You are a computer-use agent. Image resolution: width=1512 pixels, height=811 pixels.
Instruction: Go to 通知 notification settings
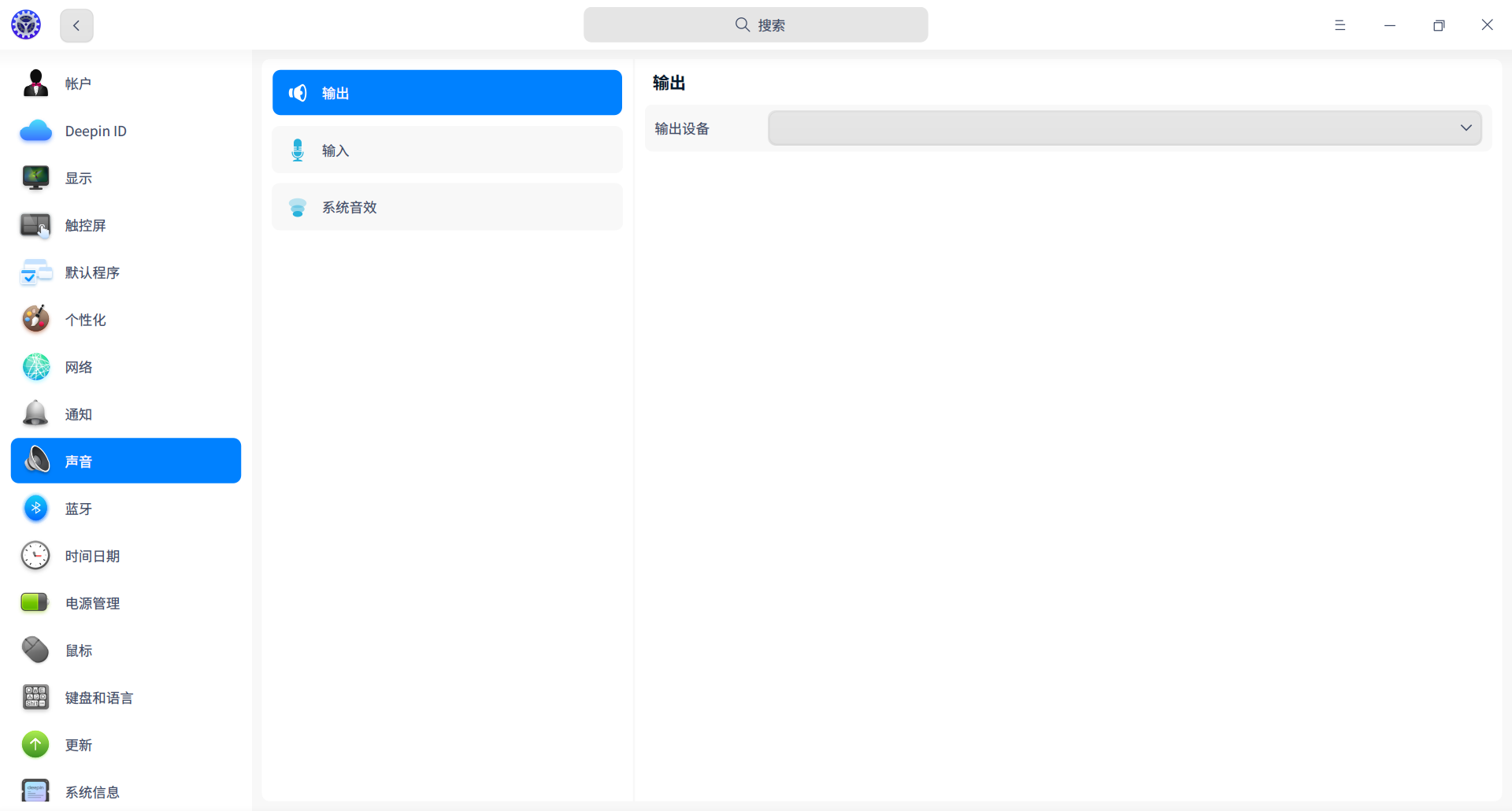click(126, 414)
